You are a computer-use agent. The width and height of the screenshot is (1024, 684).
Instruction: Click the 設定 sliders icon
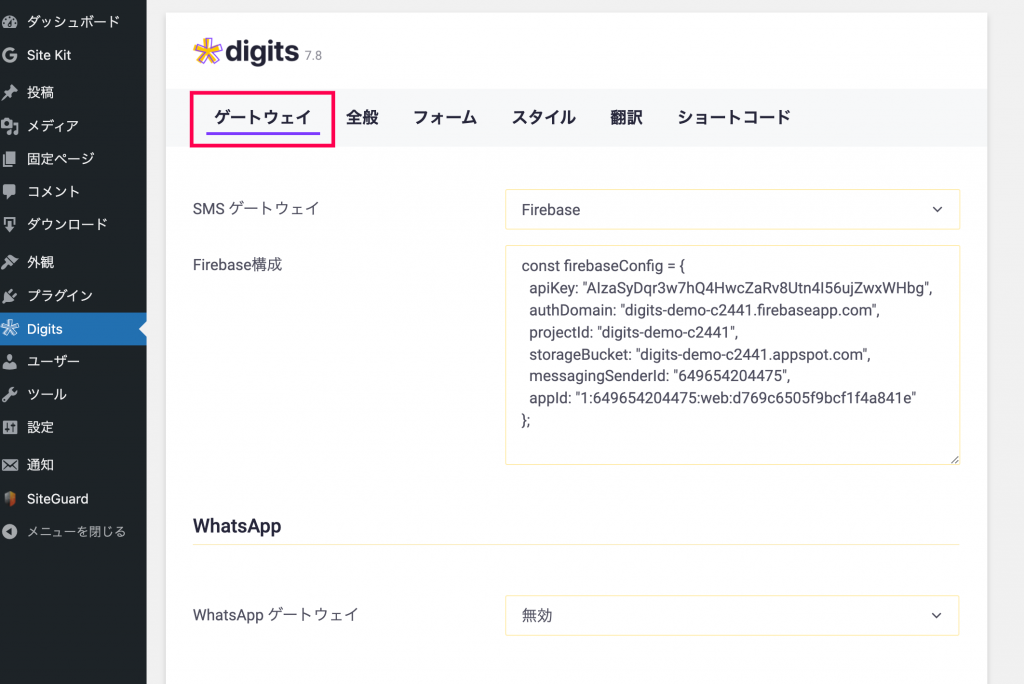(10, 427)
